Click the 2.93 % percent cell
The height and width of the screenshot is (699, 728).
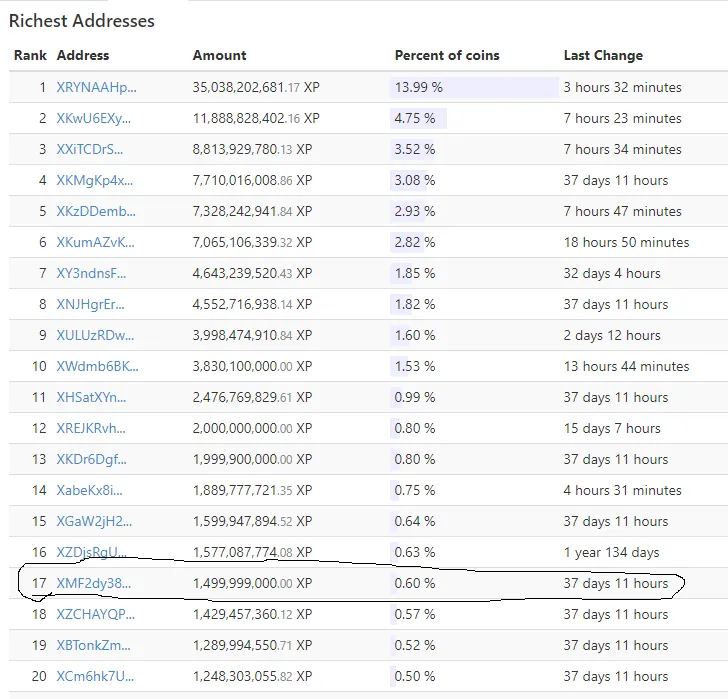tap(415, 211)
